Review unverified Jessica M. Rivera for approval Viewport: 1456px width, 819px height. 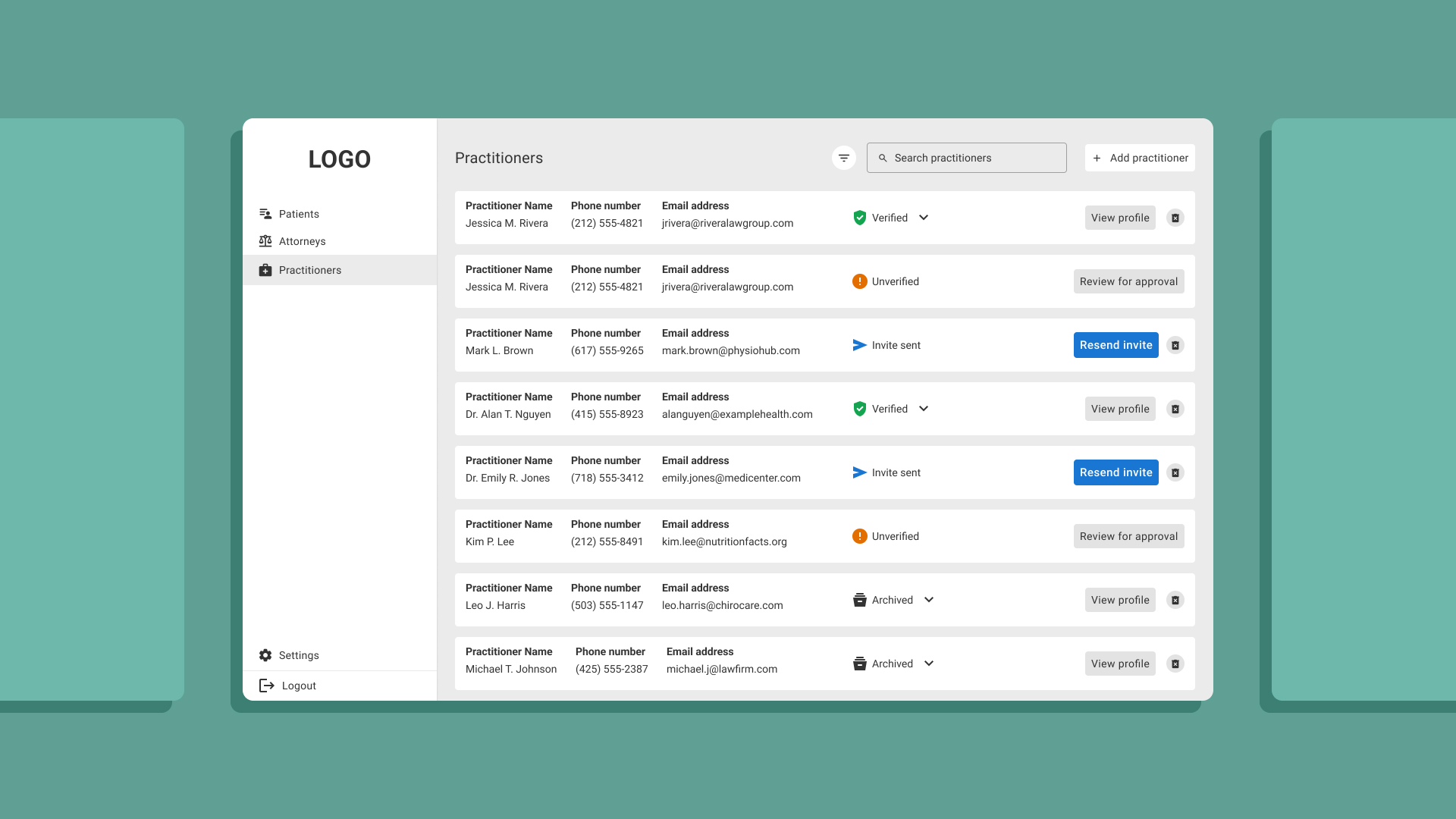coord(1128,281)
